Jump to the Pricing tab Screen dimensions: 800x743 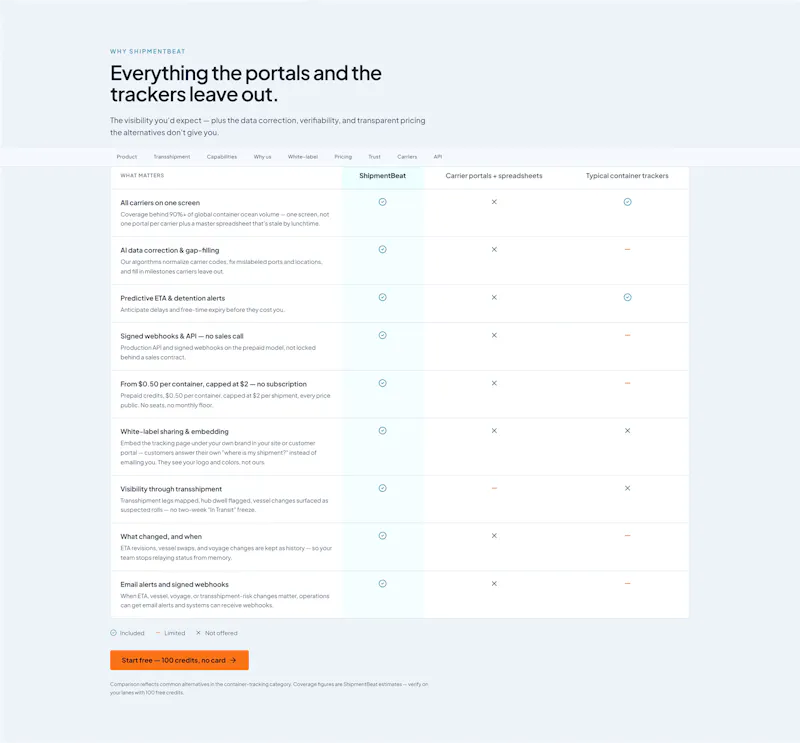coord(343,157)
